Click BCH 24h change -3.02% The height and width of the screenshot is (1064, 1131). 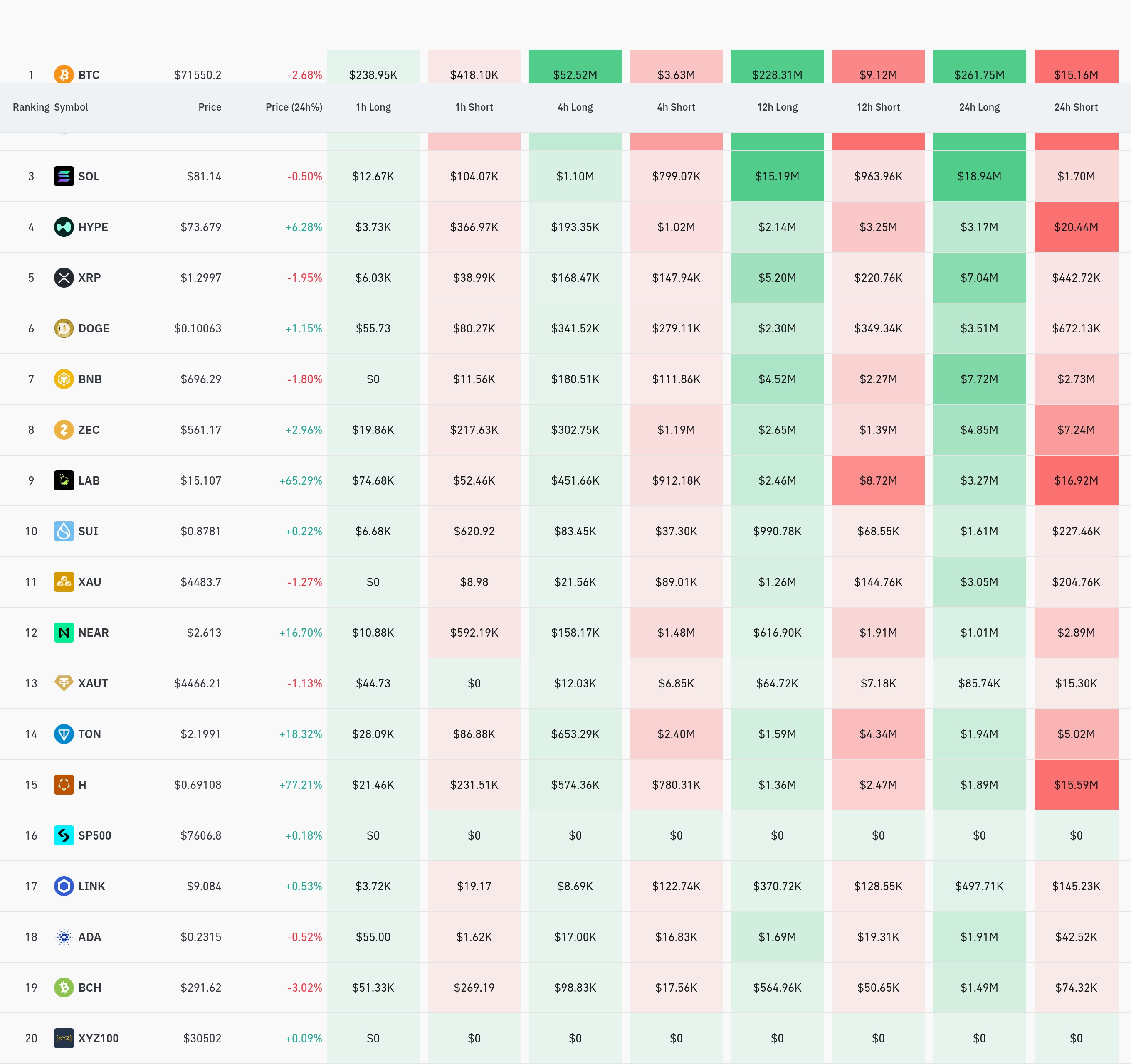[x=304, y=987]
